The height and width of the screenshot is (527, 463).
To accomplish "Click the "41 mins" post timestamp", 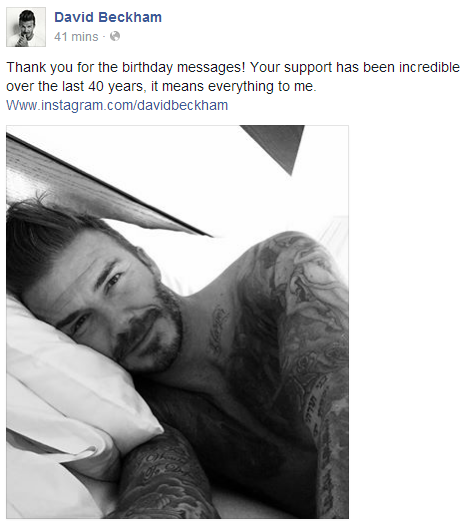I will 76,36.
